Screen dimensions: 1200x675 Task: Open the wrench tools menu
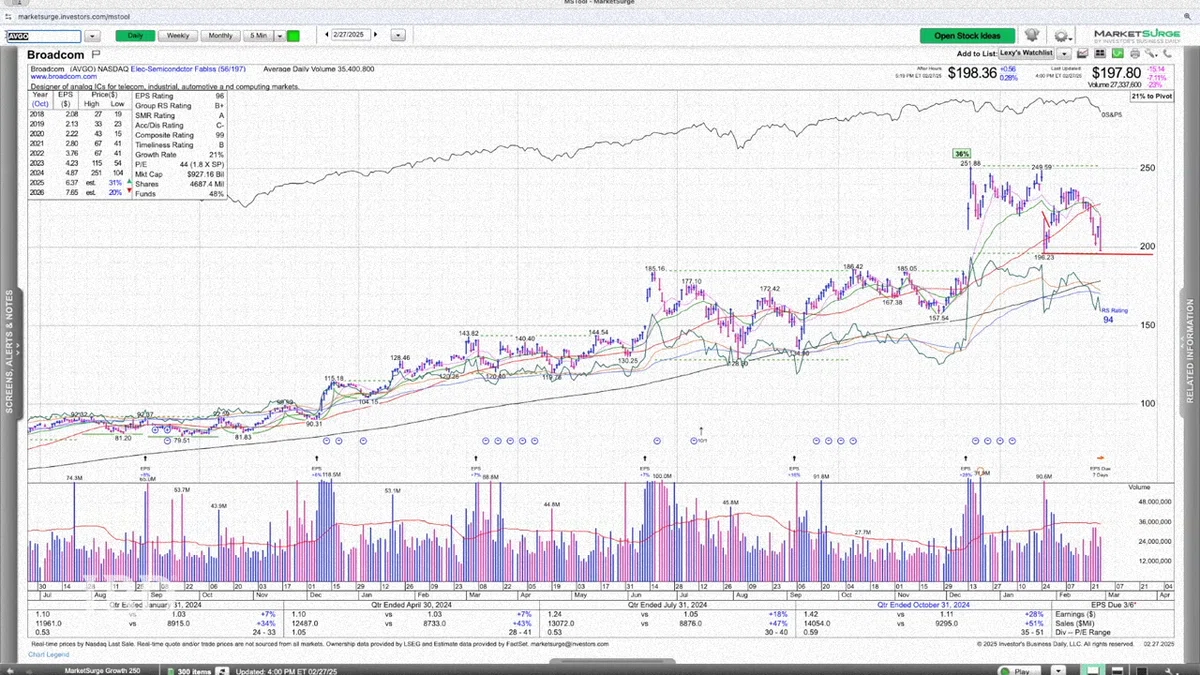click(x=1150, y=53)
